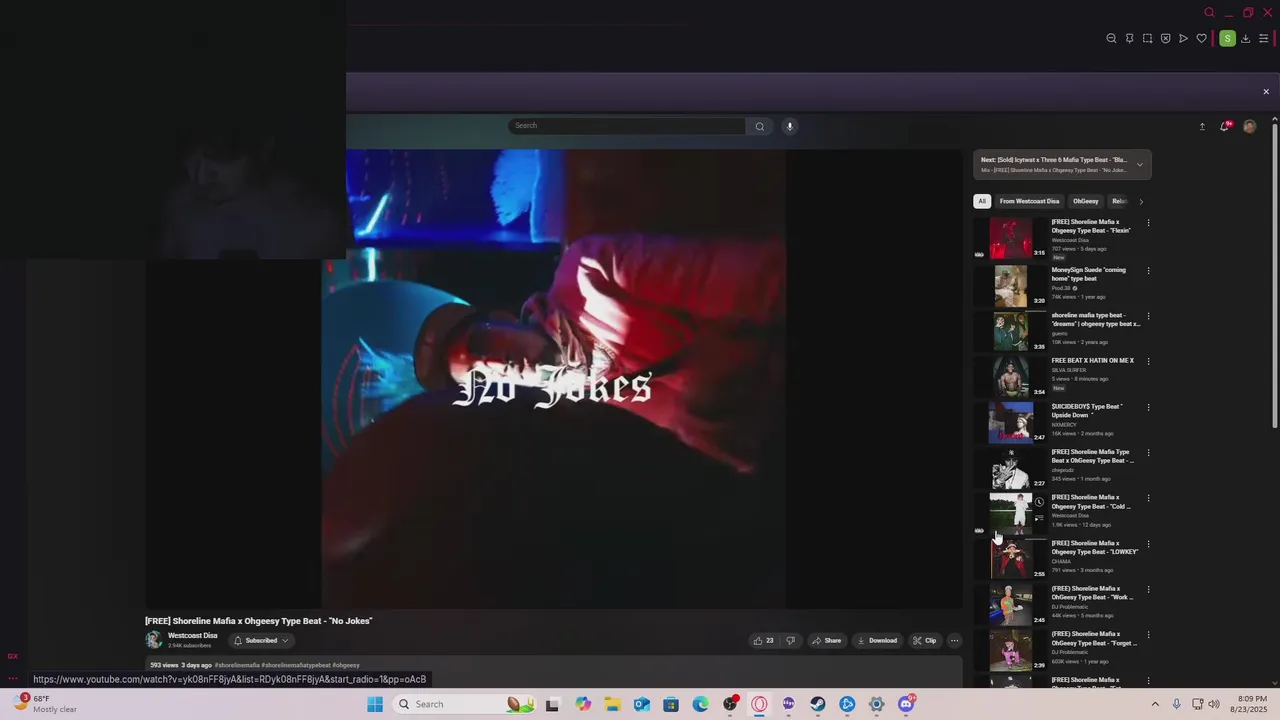Screen dimensions: 1280x720
Task: Open YouTube notifications bell
Action: coord(1225,126)
